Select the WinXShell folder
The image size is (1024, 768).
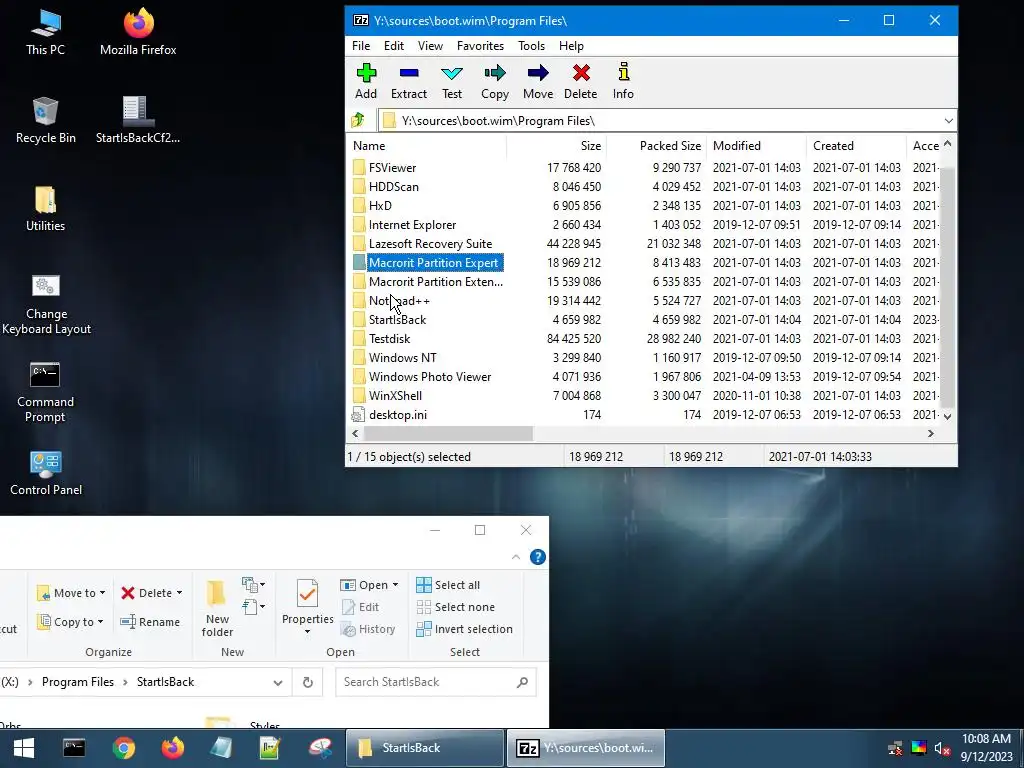pos(395,396)
